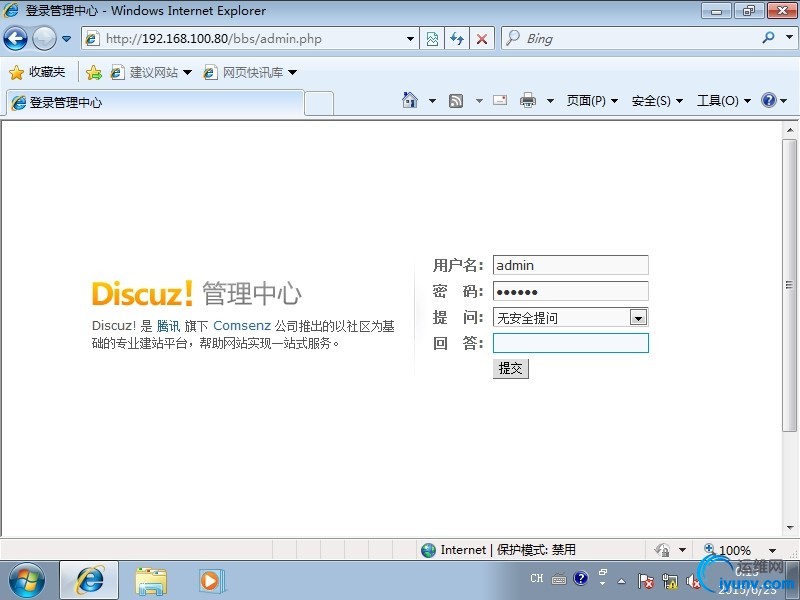Click the Home page icon
This screenshot has height=600, width=800.
pos(410,100)
